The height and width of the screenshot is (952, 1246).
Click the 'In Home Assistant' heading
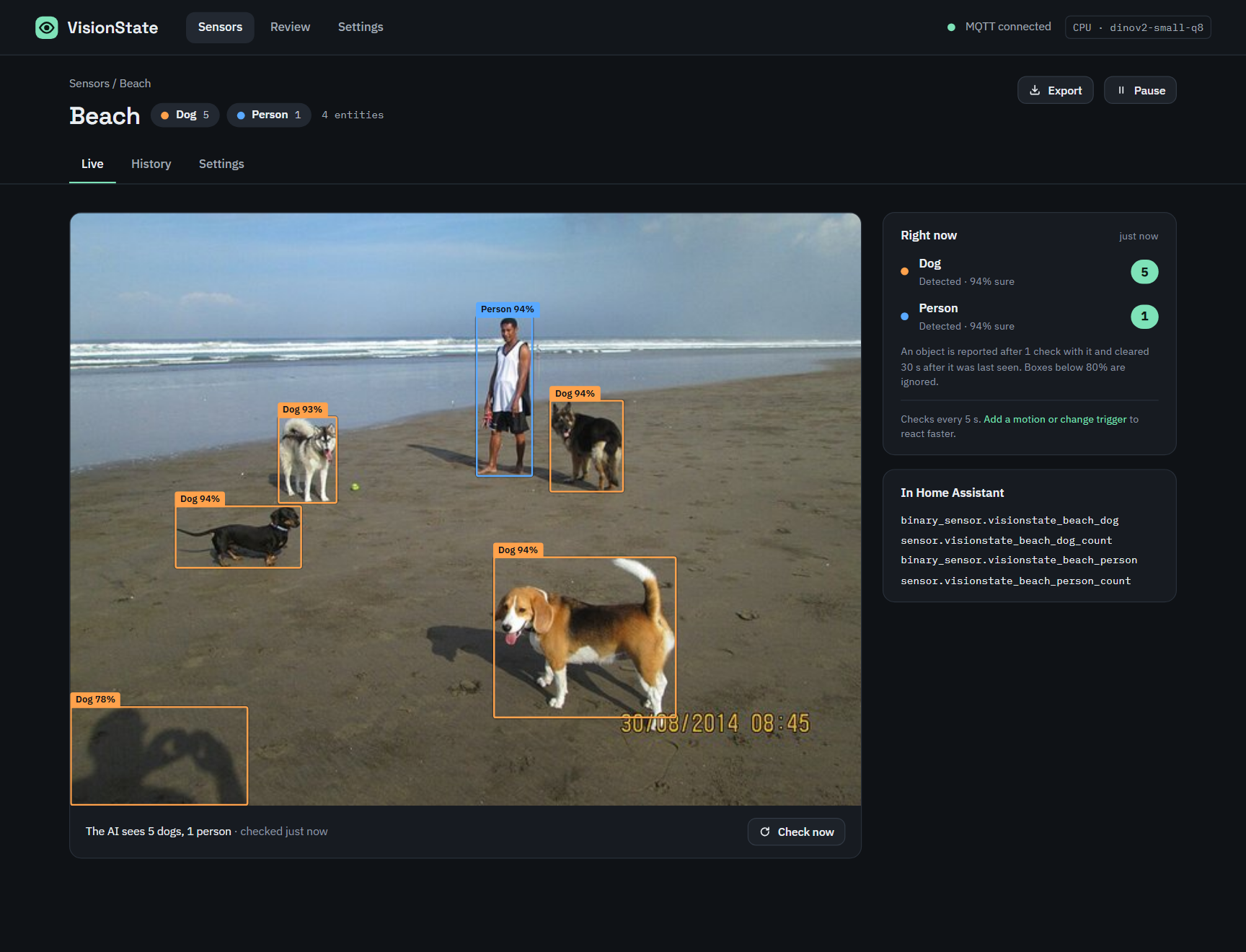click(952, 493)
